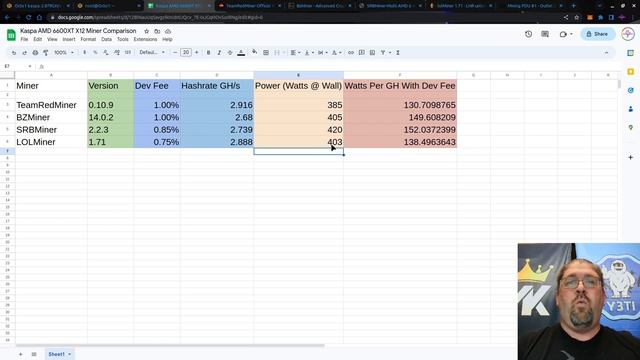Open the comments history icon
640x360 pixels.
pyautogui.click(x=545, y=34)
